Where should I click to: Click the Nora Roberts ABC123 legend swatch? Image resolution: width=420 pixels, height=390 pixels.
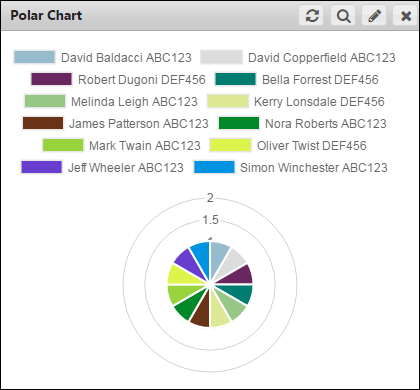coord(239,123)
